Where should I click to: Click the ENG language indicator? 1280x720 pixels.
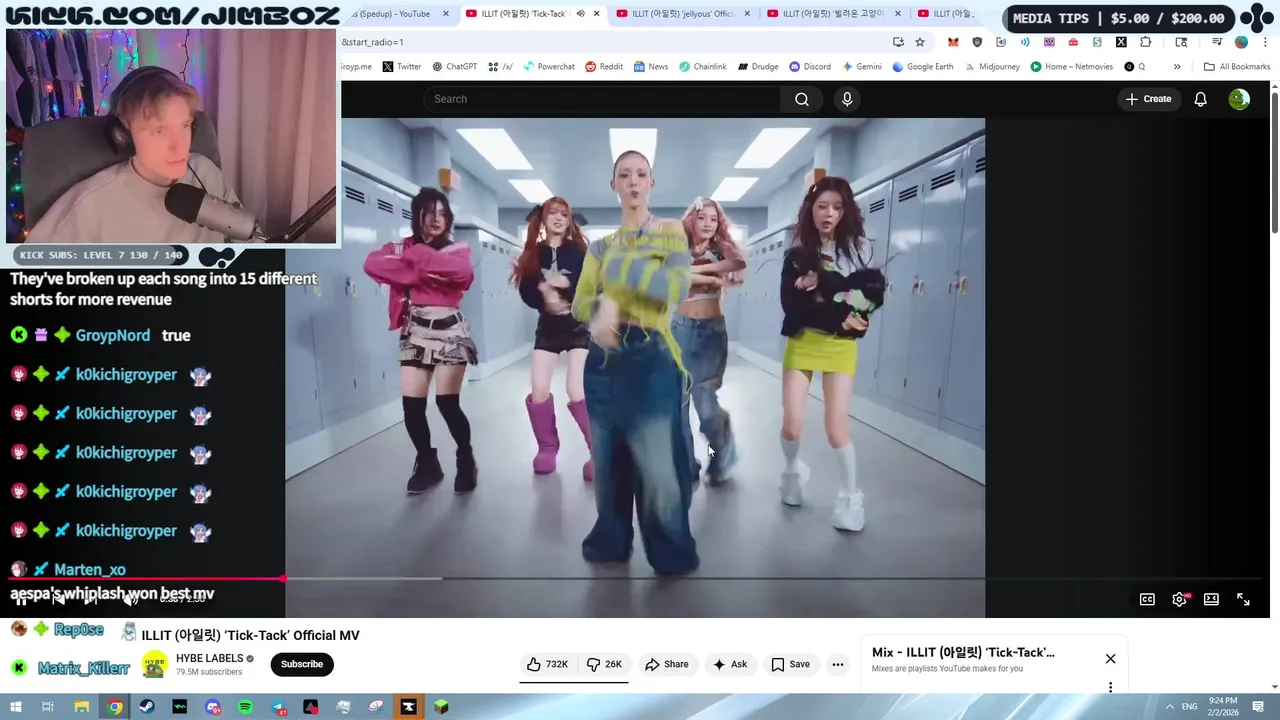[1190, 707]
